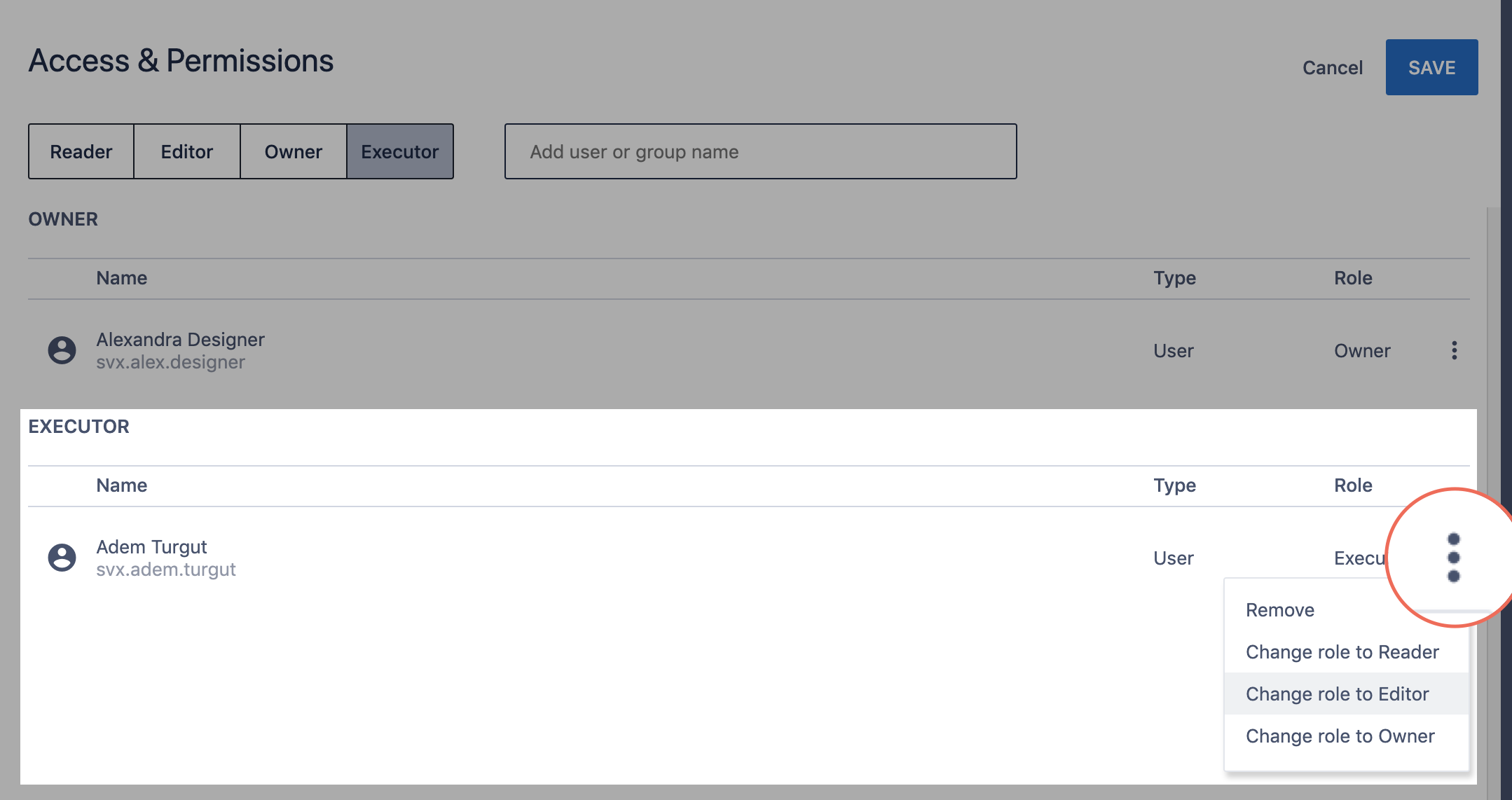This screenshot has height=800, width=1512.
Task: Click Role column header in Executor table
Action: [1352, 485]
